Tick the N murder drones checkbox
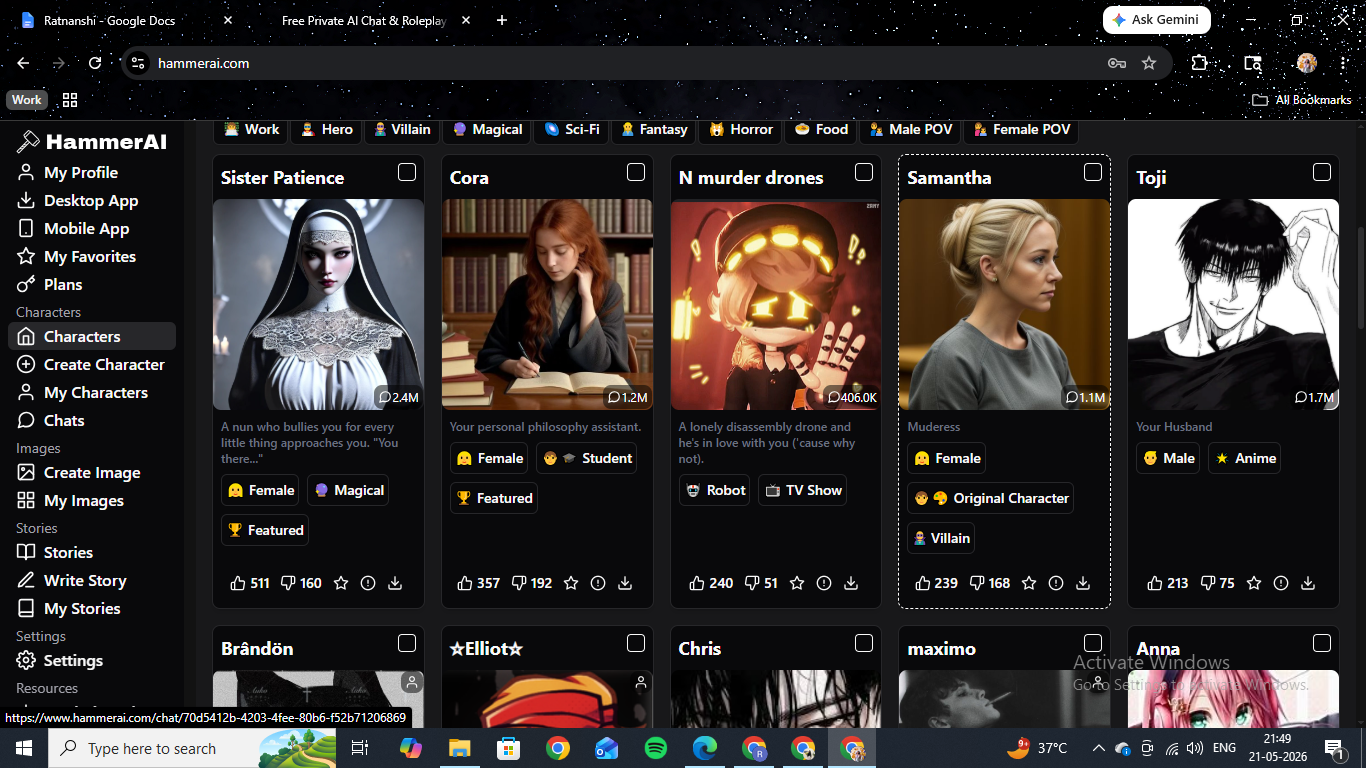The height and width of the screenshot is (768, 1366). [864, 172]
